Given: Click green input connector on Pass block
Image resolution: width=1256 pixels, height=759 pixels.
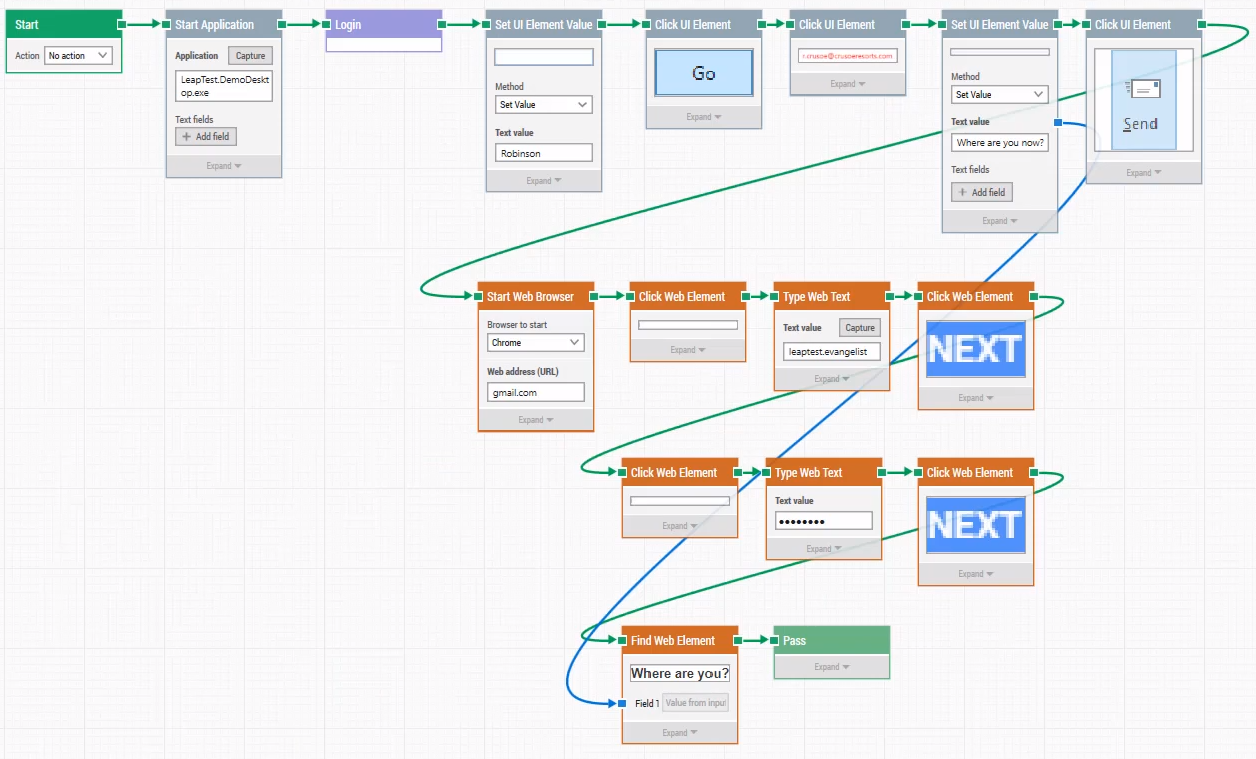Looking at the screenshot, I should click(x=774, y=640).
